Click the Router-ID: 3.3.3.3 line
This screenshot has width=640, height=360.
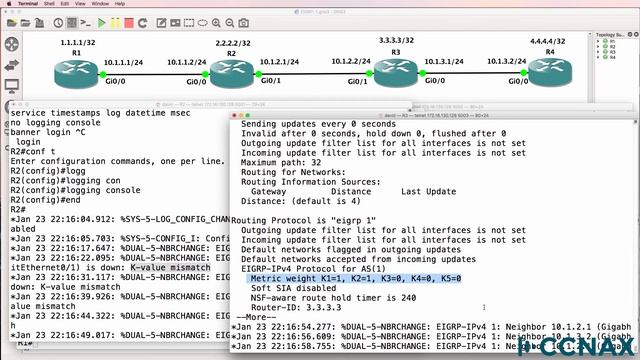point(296,307)
